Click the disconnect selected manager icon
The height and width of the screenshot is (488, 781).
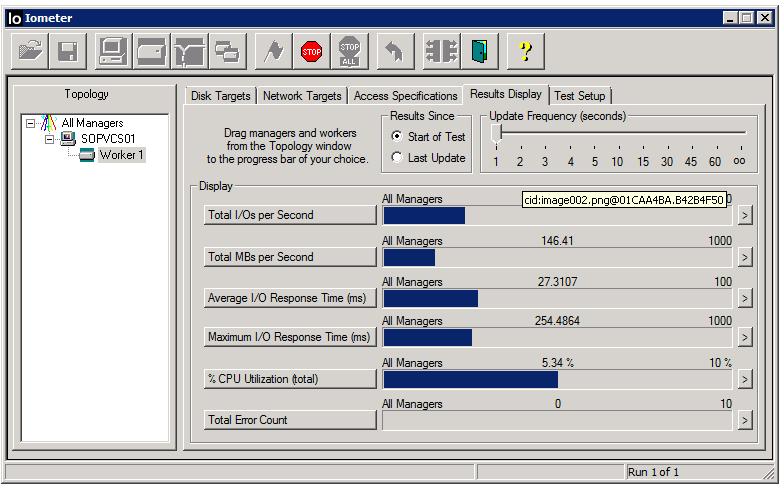(x=441, y=51)
